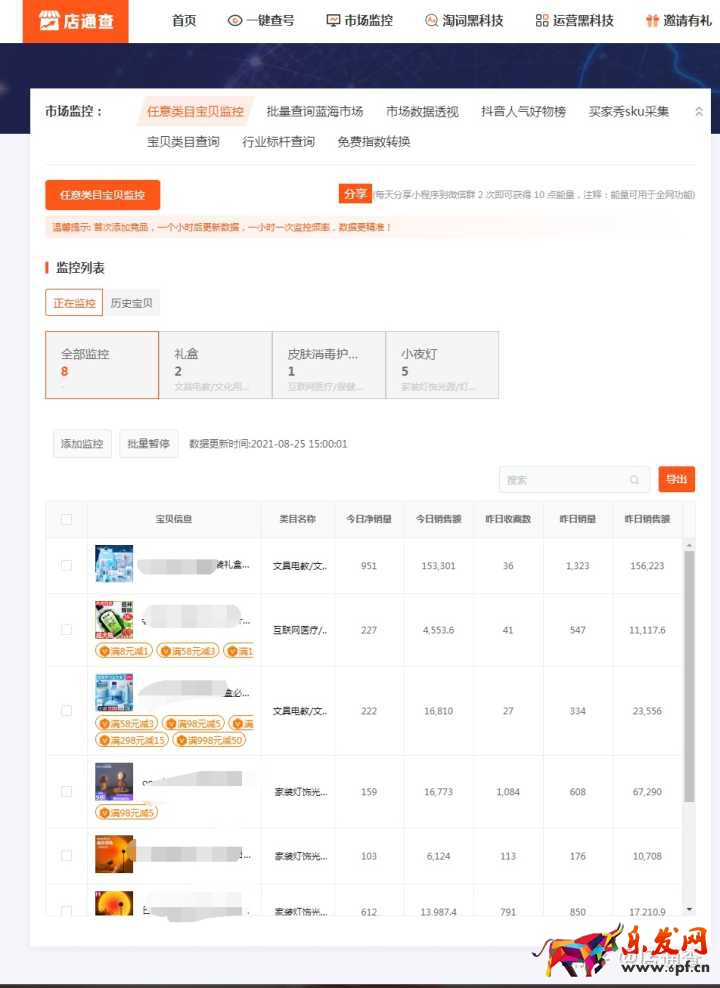Click the table scrollbar's down arrow
Image resolution: width=720 pixels, height=988 pixels.
point(688,909)
